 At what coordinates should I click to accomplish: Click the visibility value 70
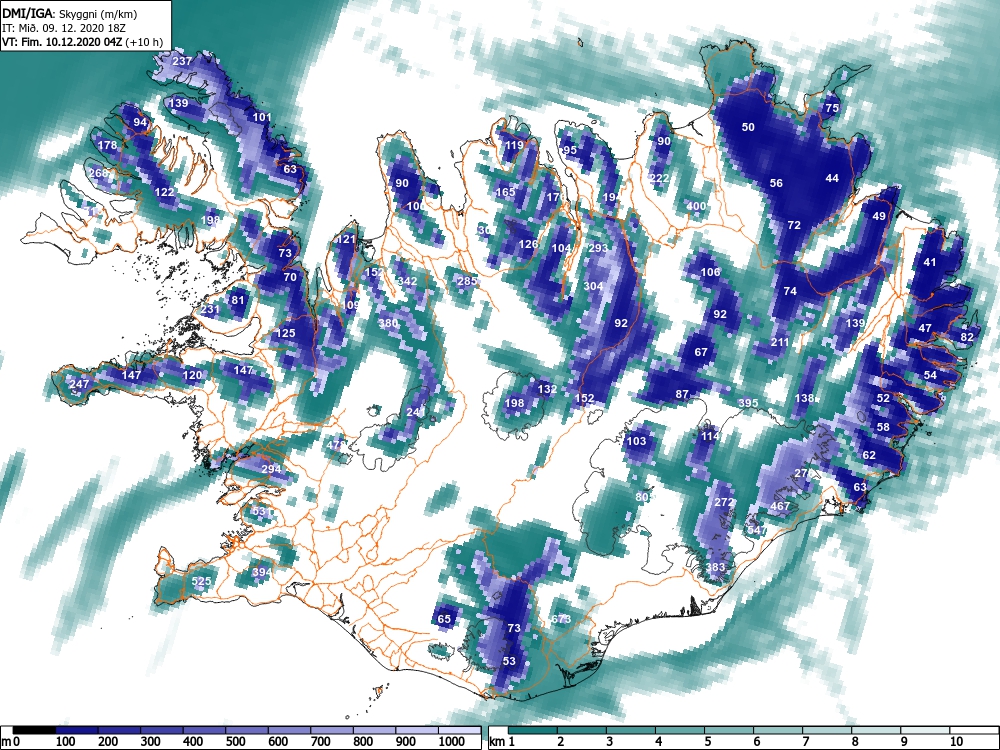[290, 277]
